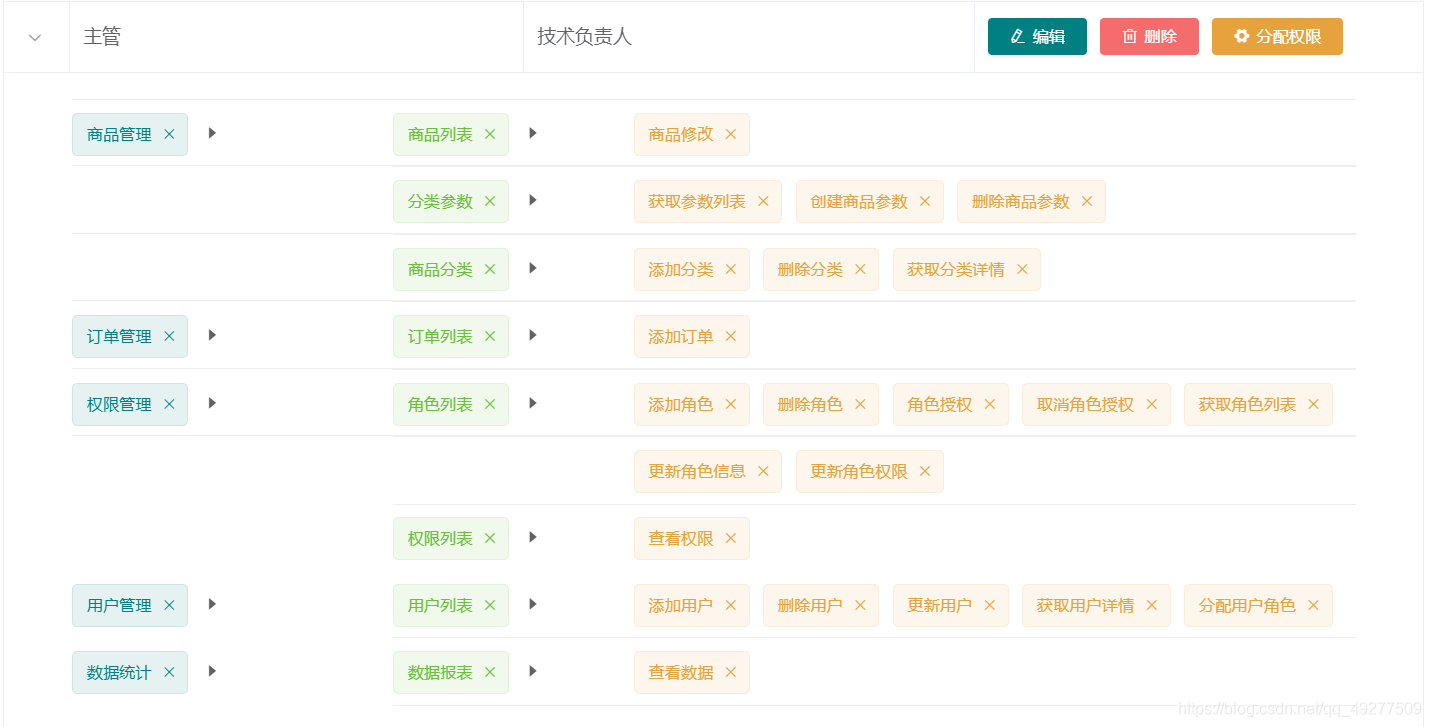
Task: Collapse the row using the top-left chevron
Action: coord(35,36)
